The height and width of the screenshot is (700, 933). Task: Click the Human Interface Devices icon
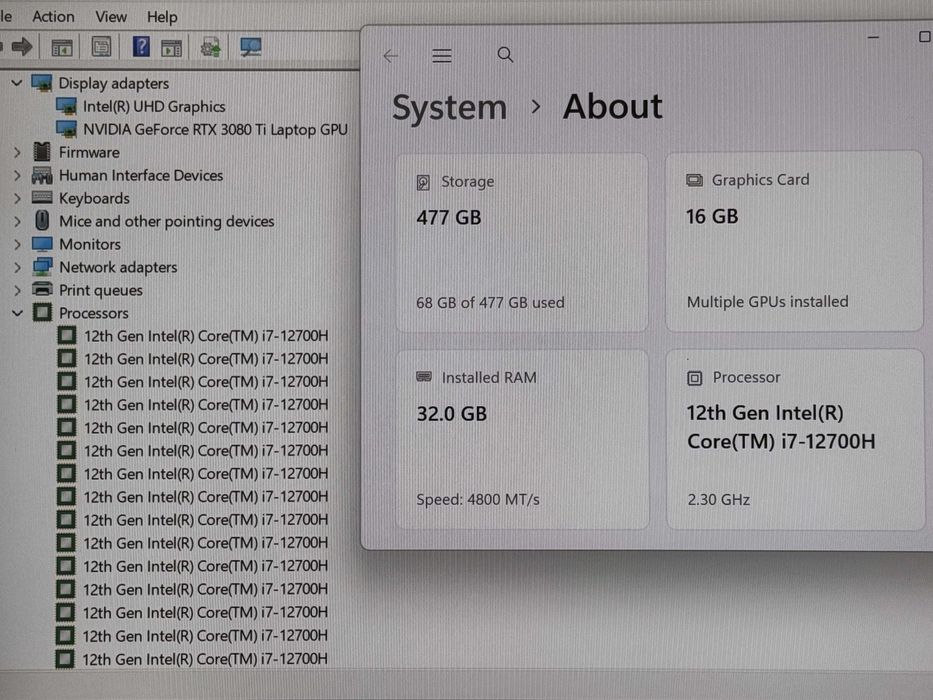[x=42, y=175]
